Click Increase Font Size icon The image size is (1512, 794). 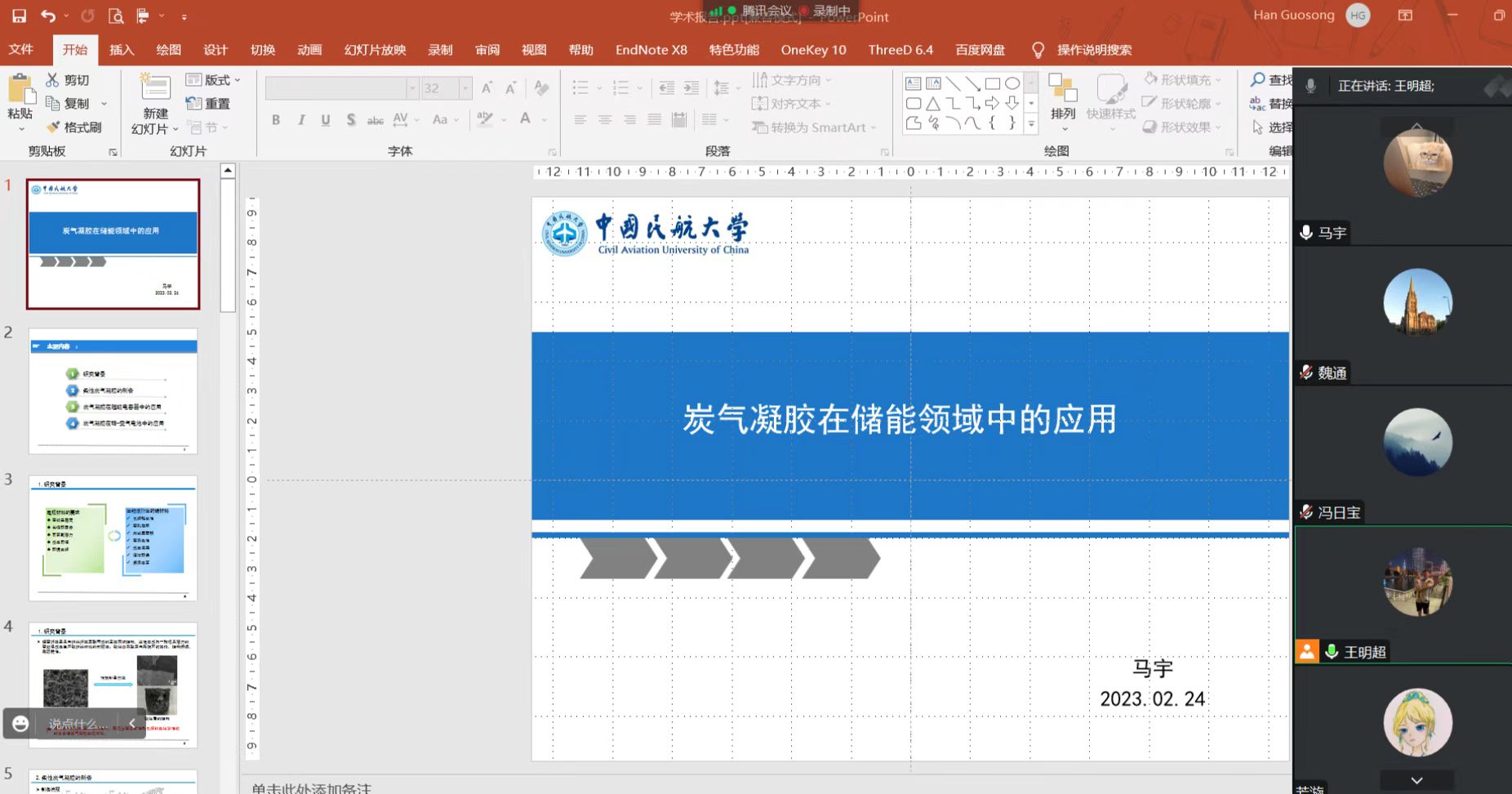coord(487,87)
